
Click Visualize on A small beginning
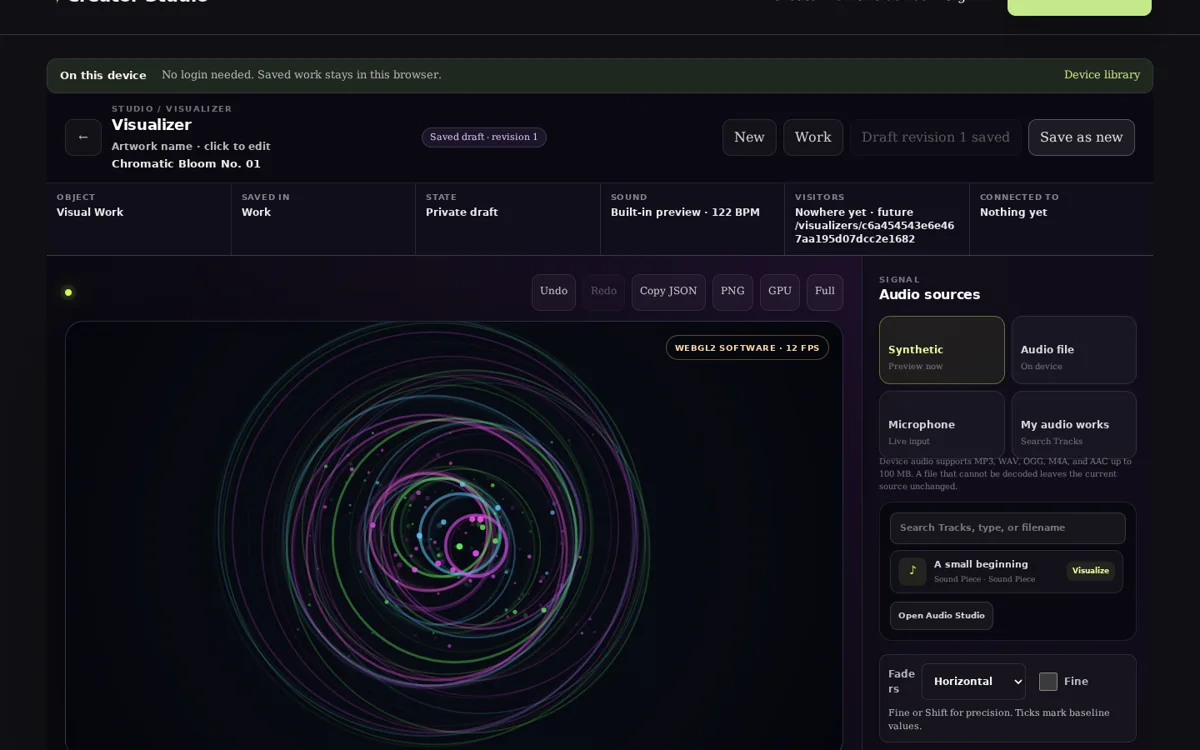point(1090,571)
